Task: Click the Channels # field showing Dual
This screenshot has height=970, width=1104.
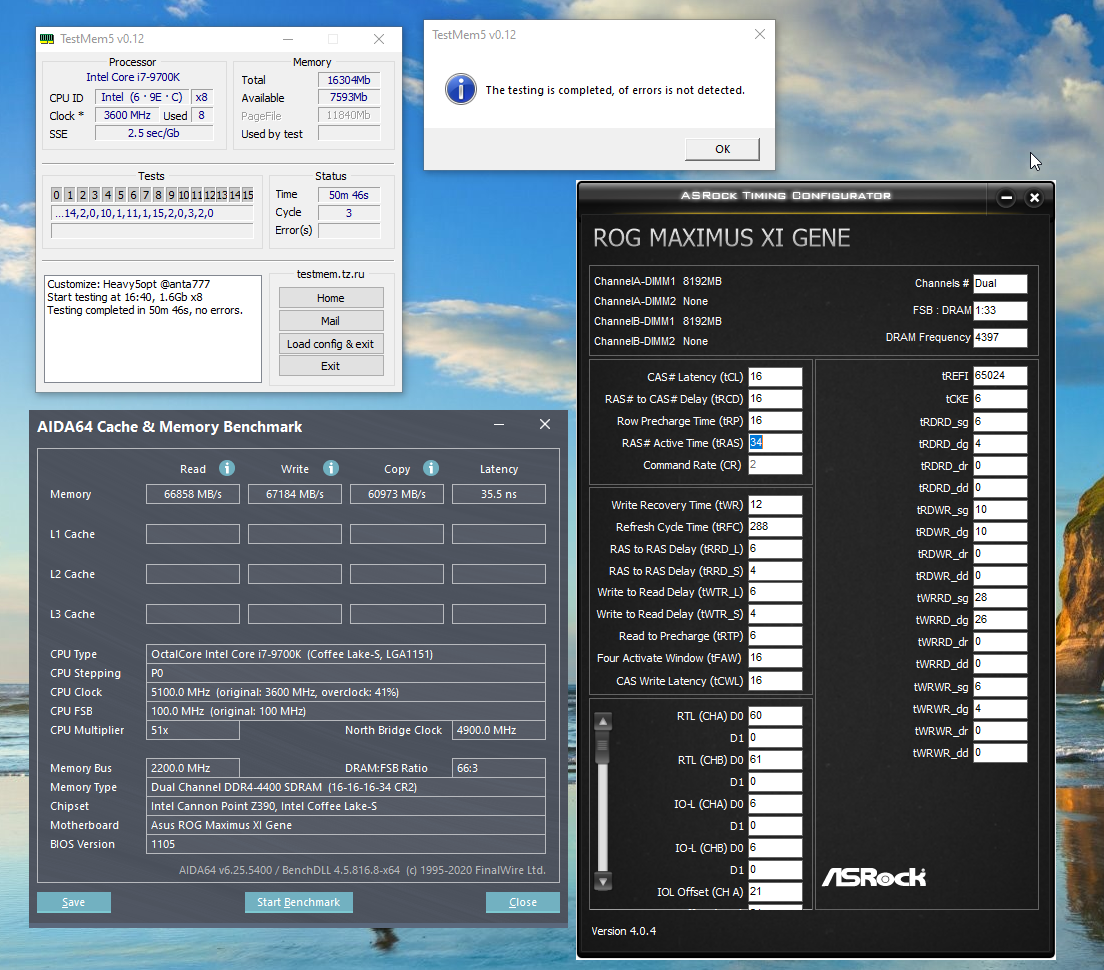Action: coord(1000,284)
